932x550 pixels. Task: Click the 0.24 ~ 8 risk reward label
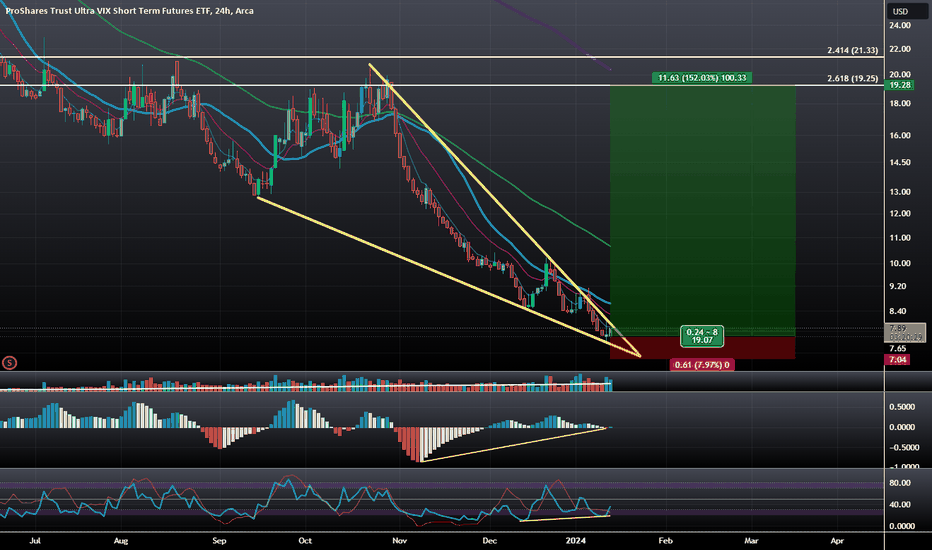(702, 336)
